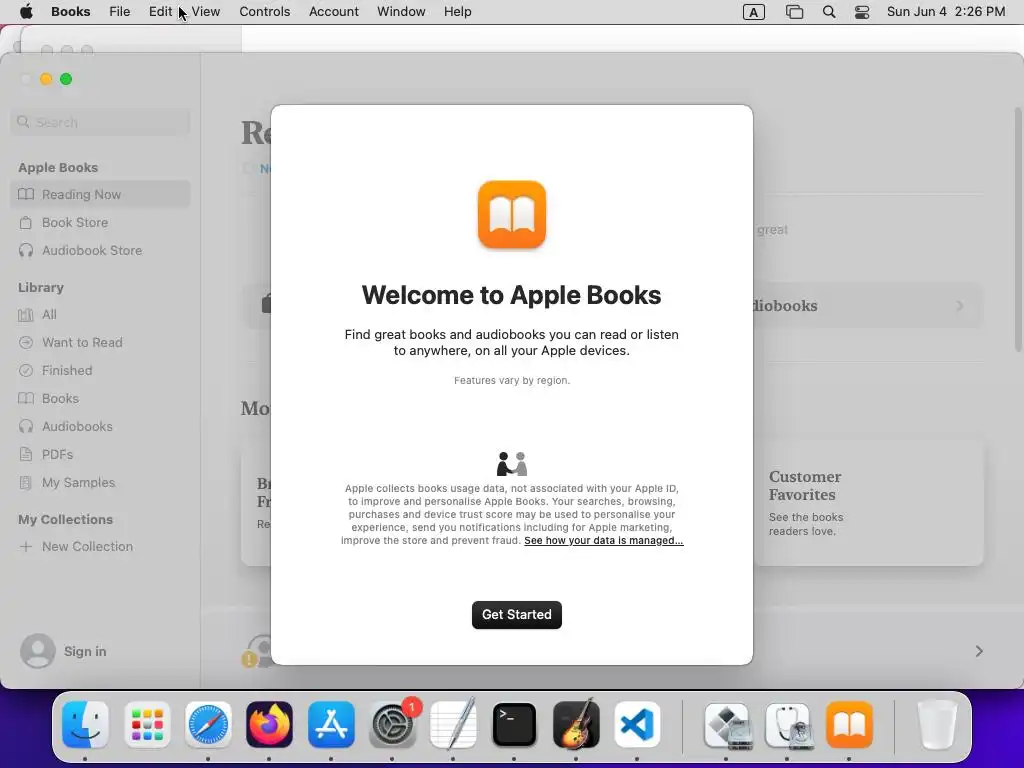Image resolution: width=1024 pixels, height=768 pixels.
Task: Open the Help menu
Action: tap(457, 12)
